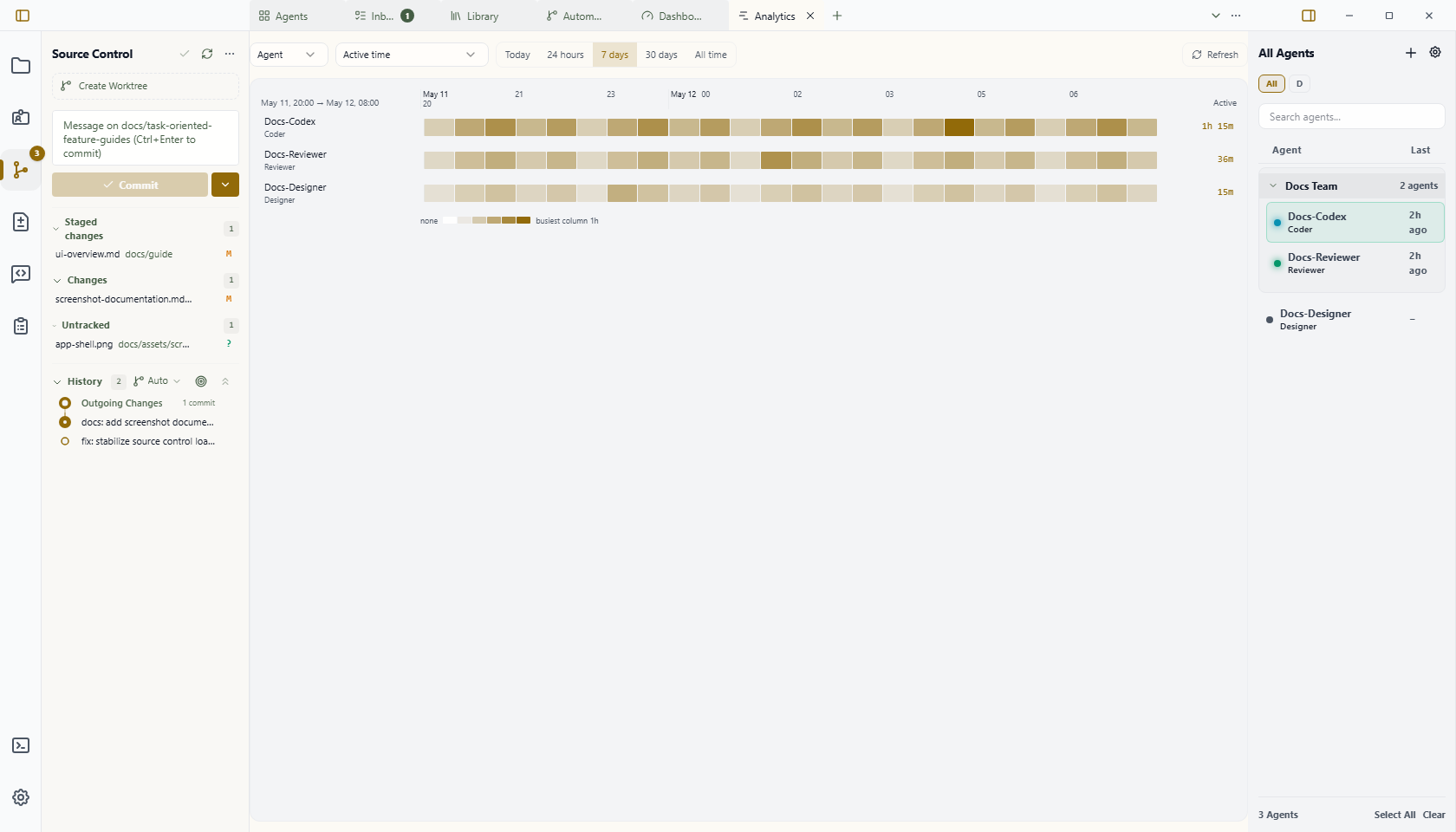Select the 30 days time range
Viewport: 1456px width, 832px height.
point(661,55)
